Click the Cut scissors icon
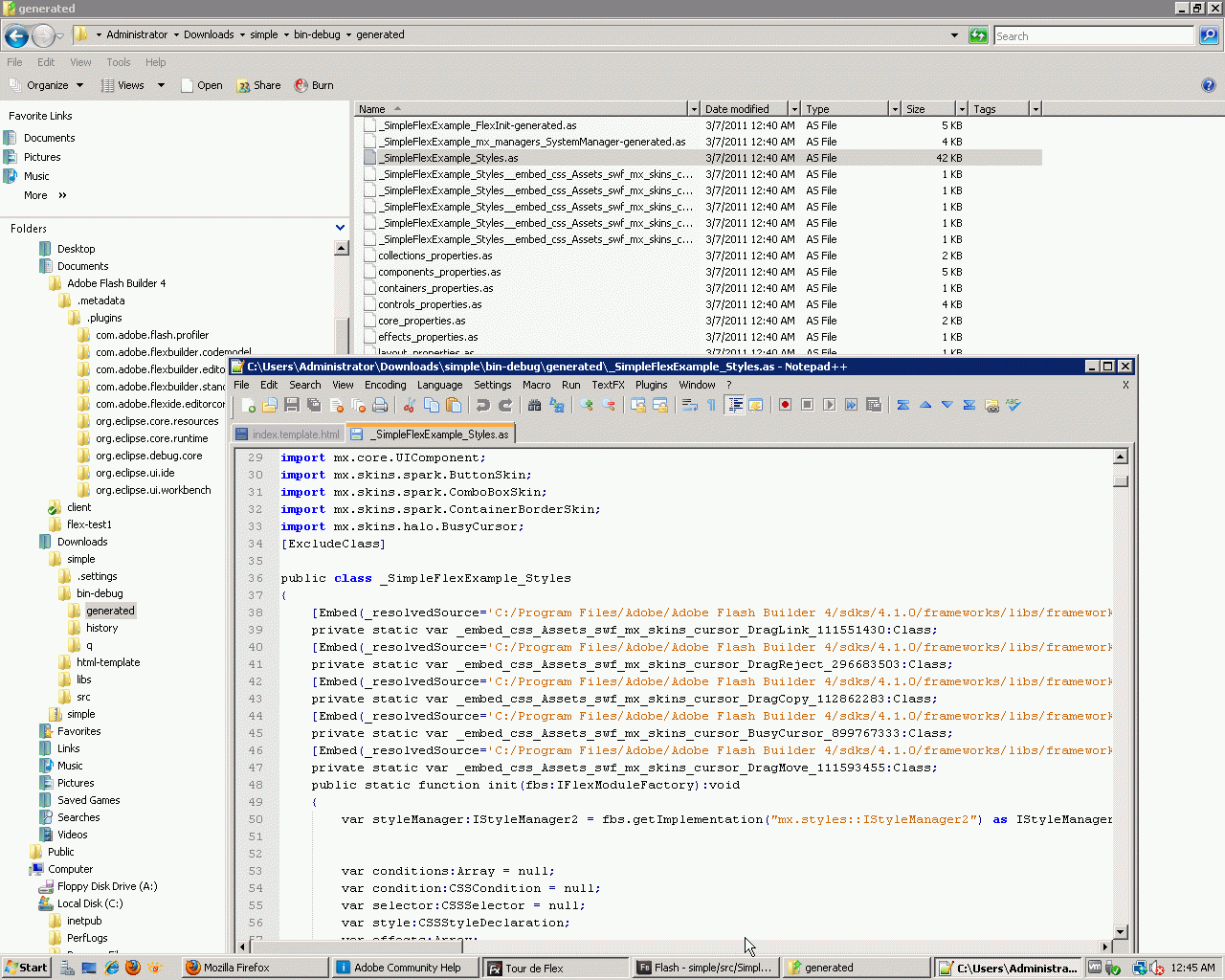This screenshot has width=1225, height=980. coord(410,406)
